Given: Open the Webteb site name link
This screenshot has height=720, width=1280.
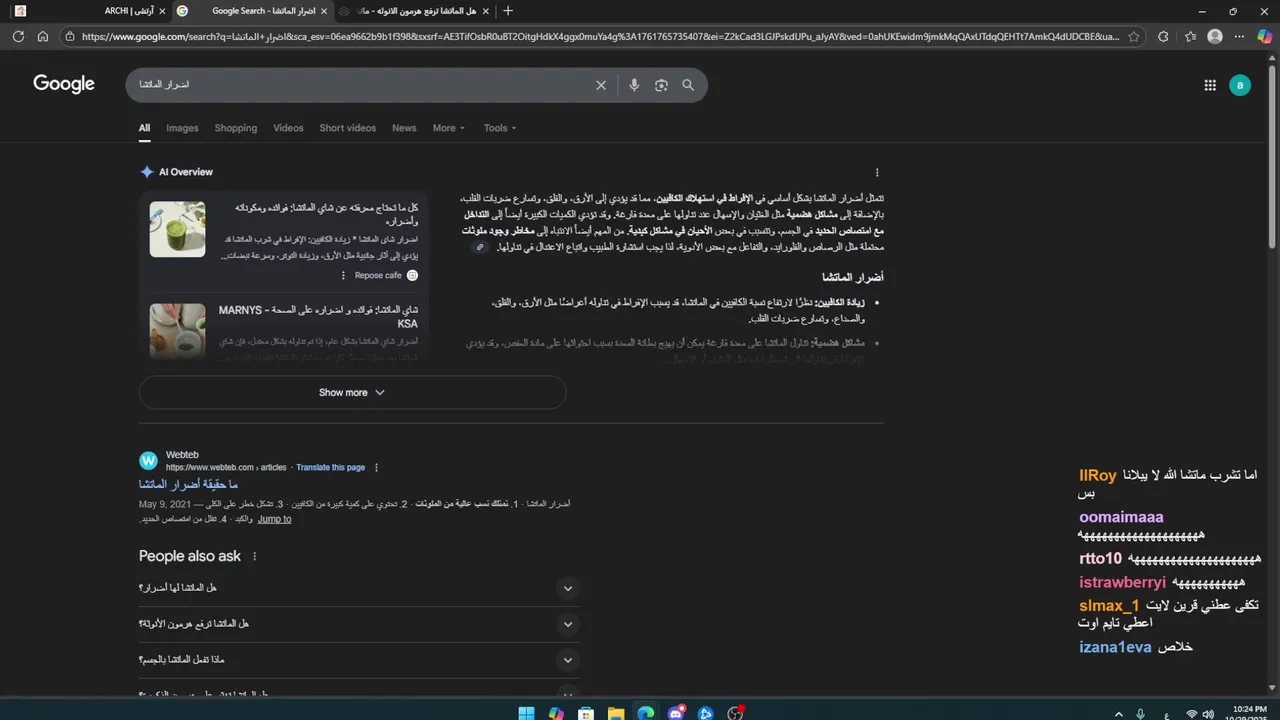Looking at the screenshot, I should coord(182,455).
